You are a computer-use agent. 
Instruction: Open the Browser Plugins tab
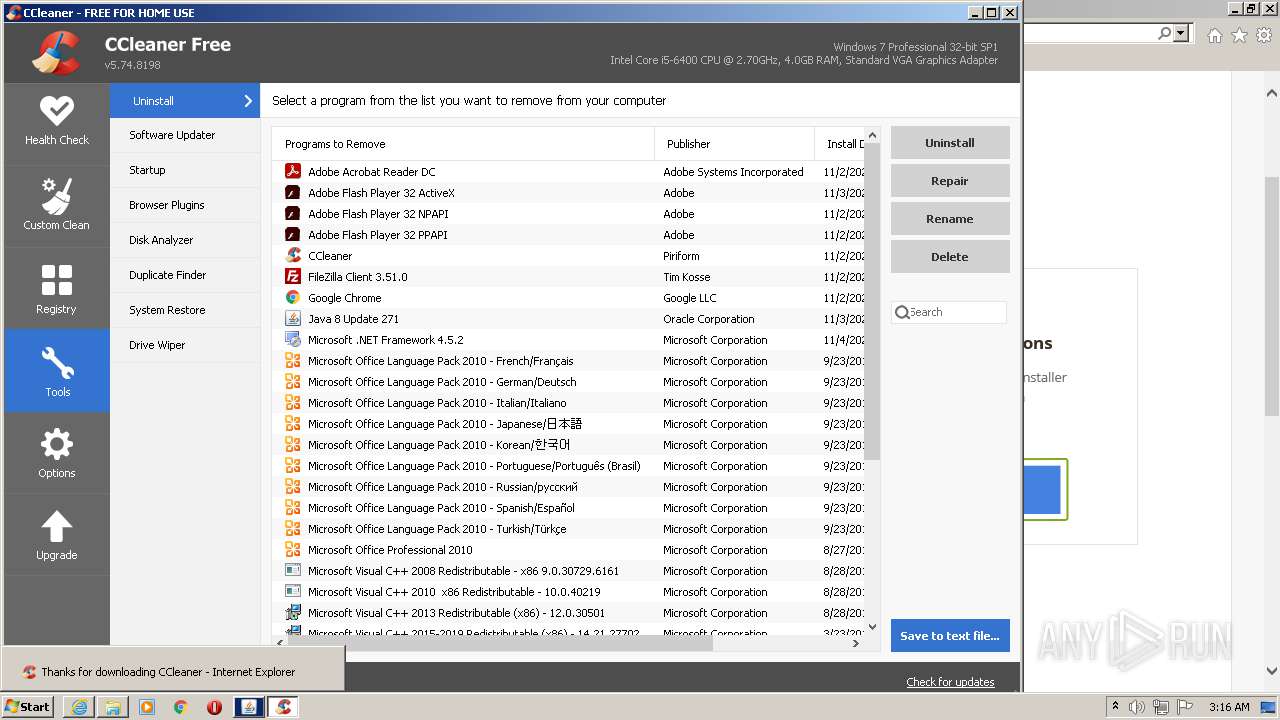tap(185, 205)
